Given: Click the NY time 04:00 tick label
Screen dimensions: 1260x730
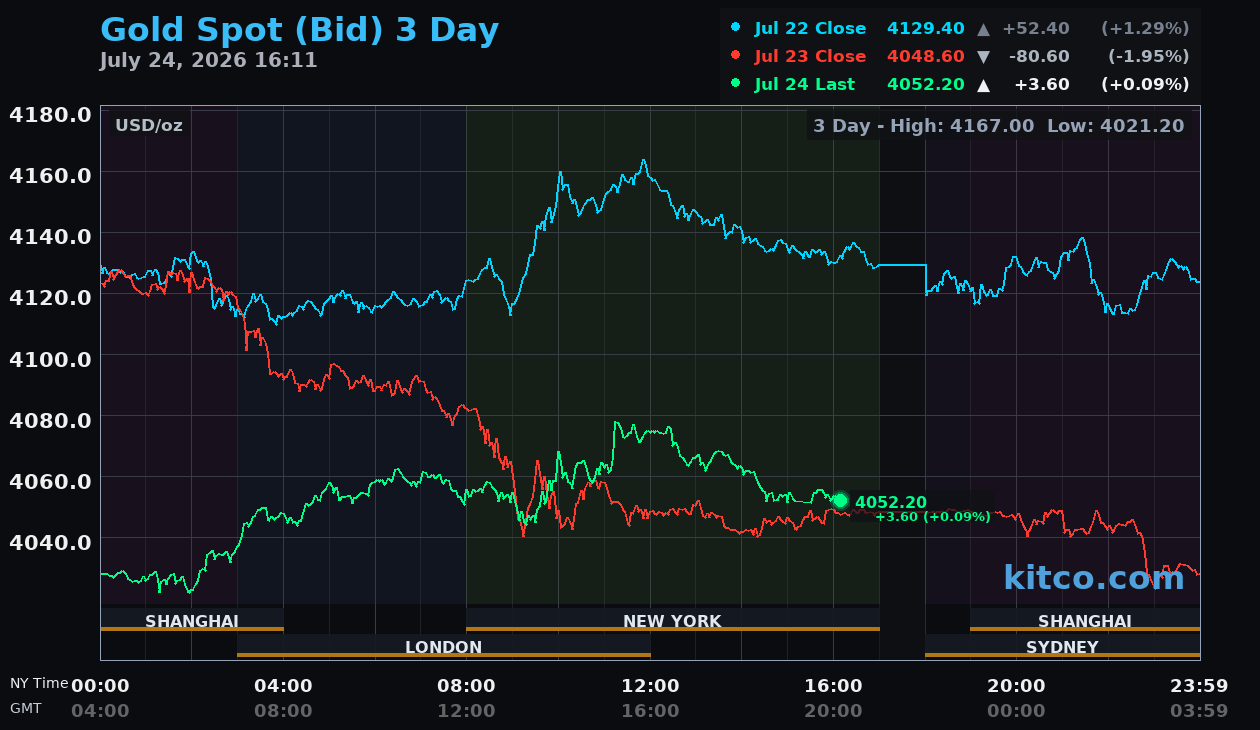Looking at the screenshot, I should 283,686.
